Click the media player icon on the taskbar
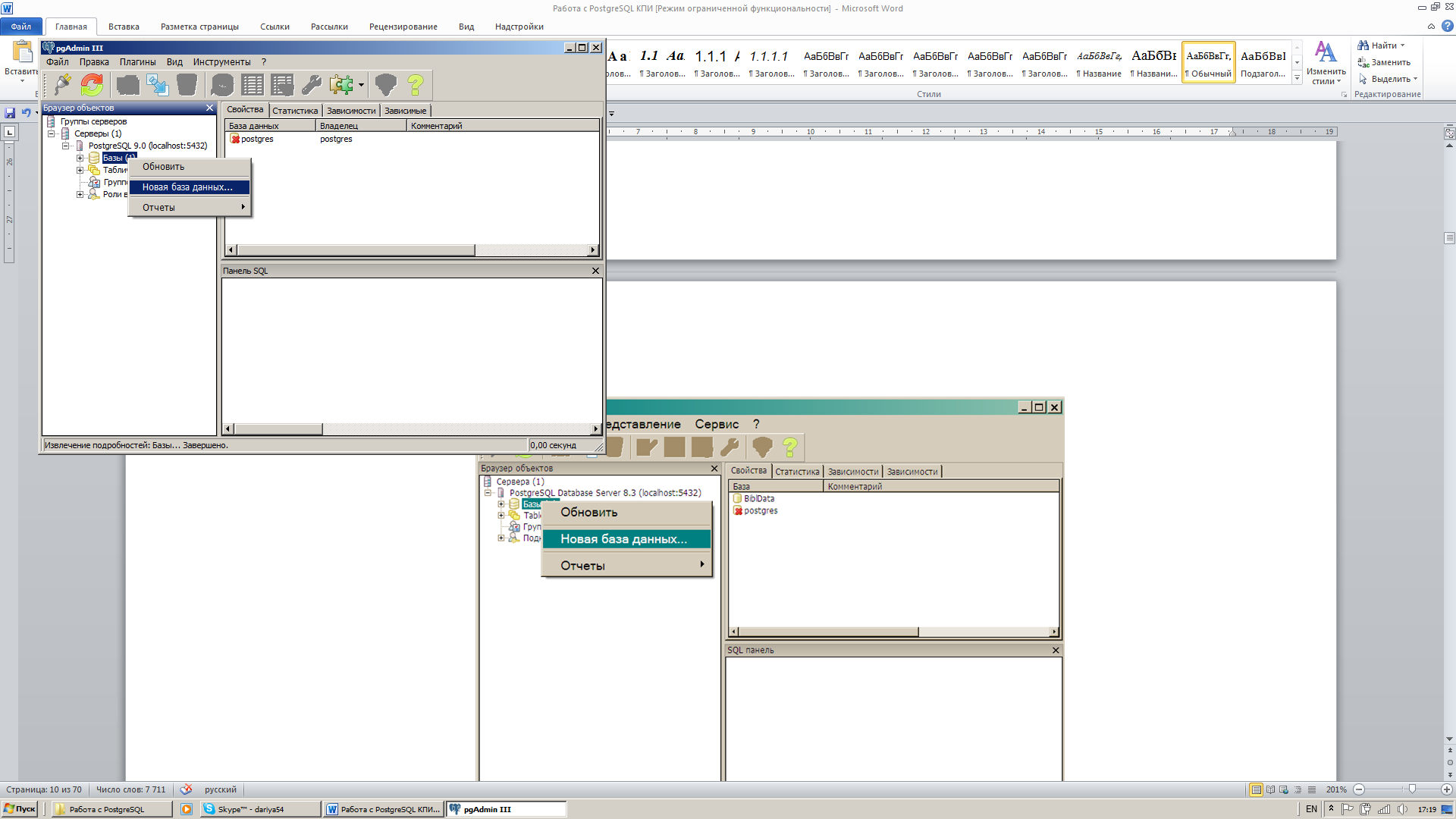The height and width of the screenshot is (819, 1456). 187,809
